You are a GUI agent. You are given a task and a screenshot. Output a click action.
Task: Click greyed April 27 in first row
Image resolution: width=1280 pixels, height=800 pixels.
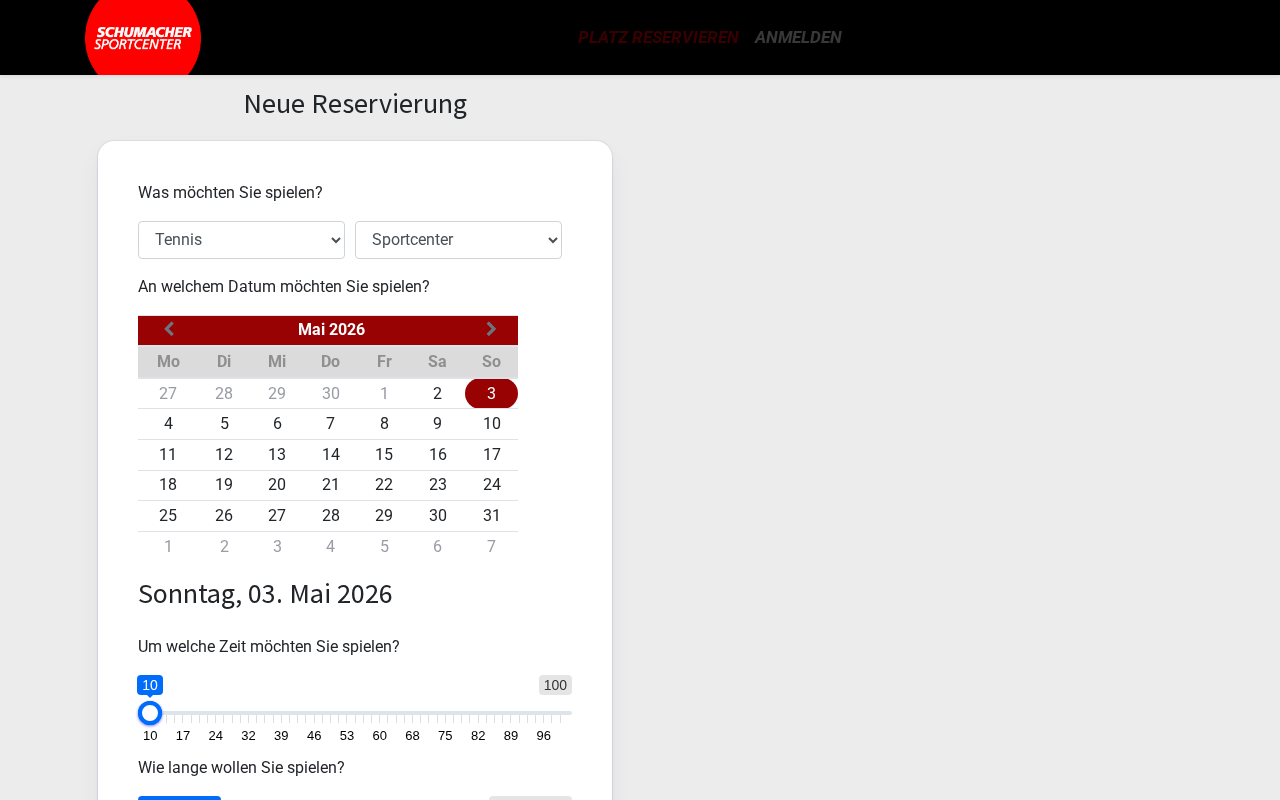[x=168, y=394]
